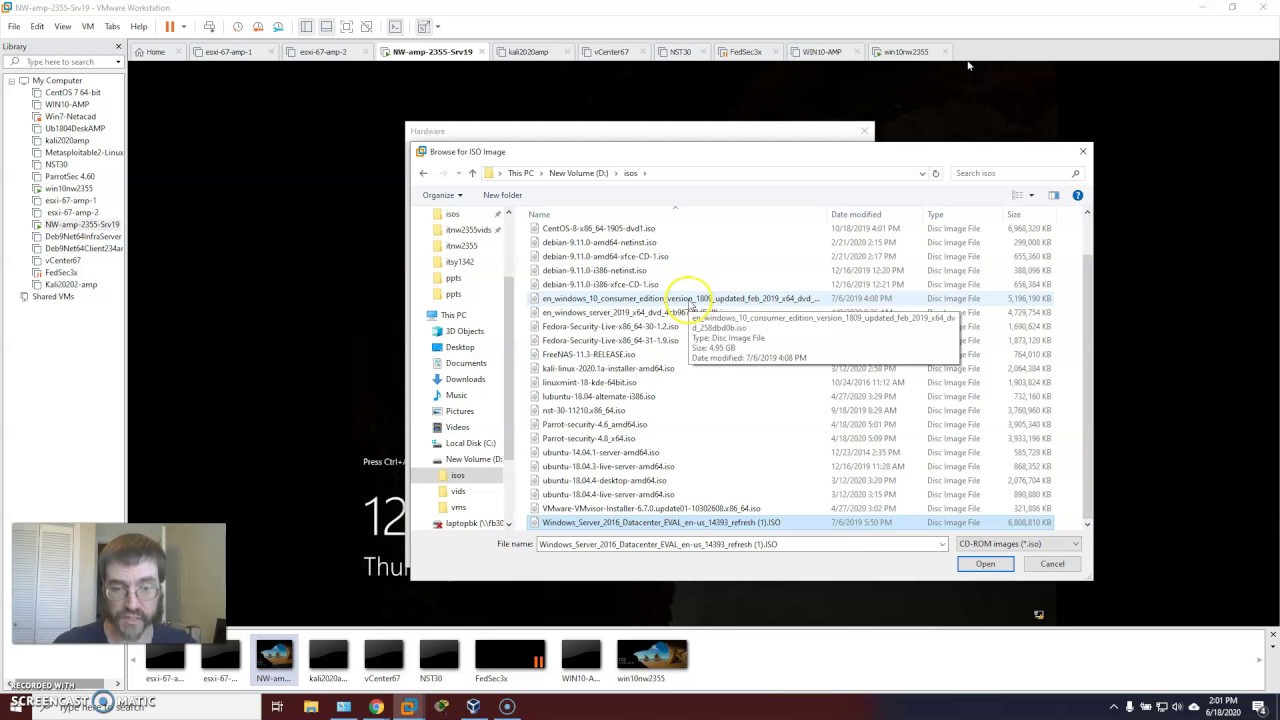
Task: Open Google Chrome from the taskbar
Action: [x=376, y=707]
